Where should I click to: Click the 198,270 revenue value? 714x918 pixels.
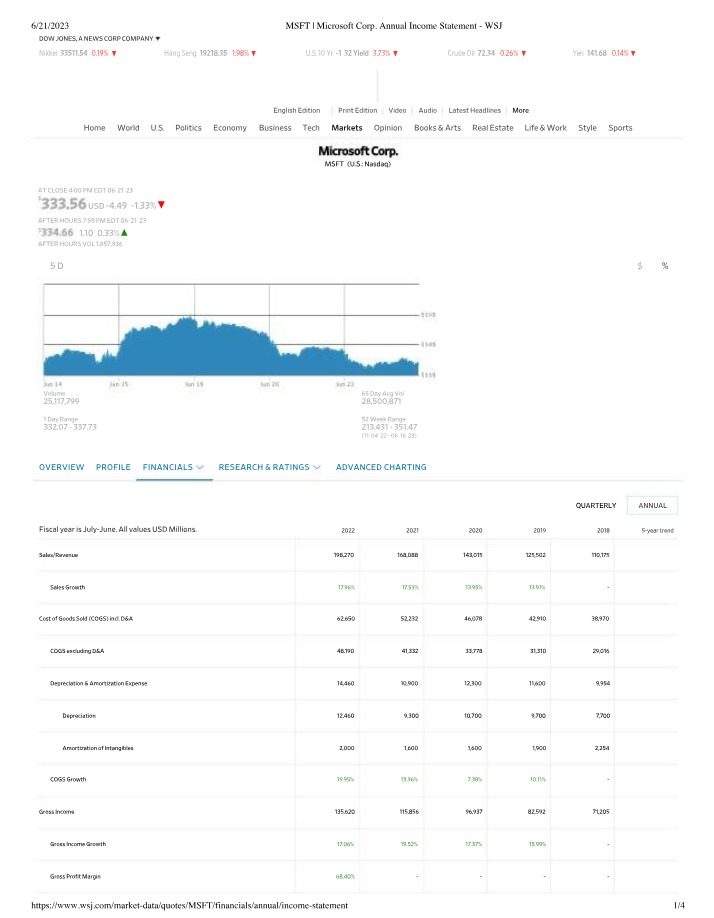coord(344,555)
